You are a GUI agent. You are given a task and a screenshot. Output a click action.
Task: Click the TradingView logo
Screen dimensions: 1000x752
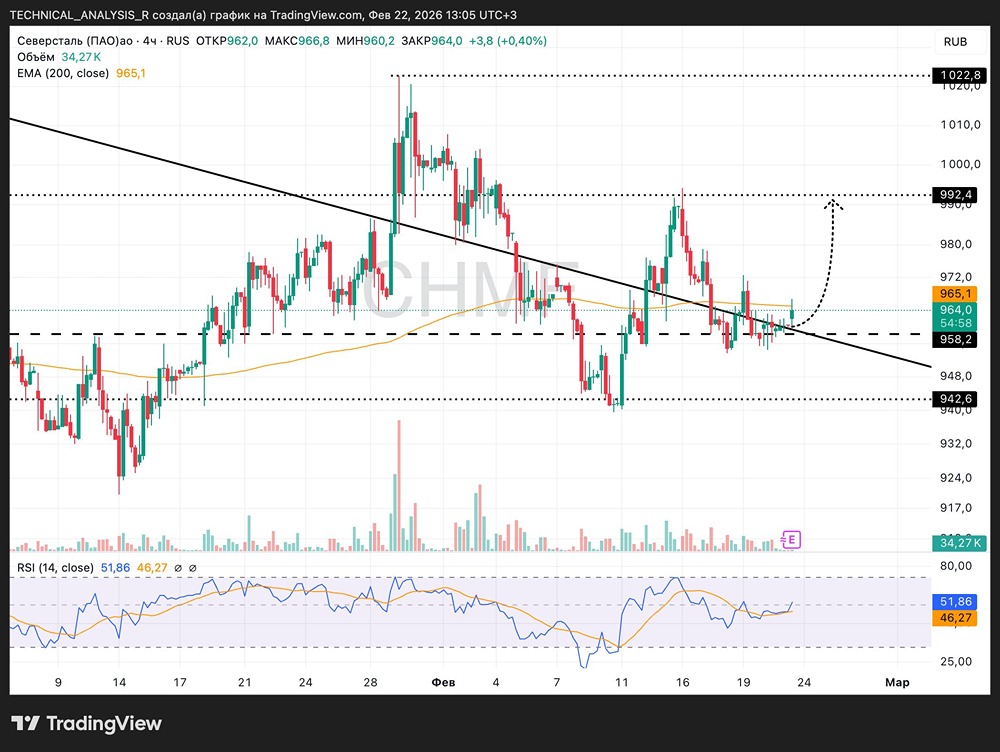(86, 723)
